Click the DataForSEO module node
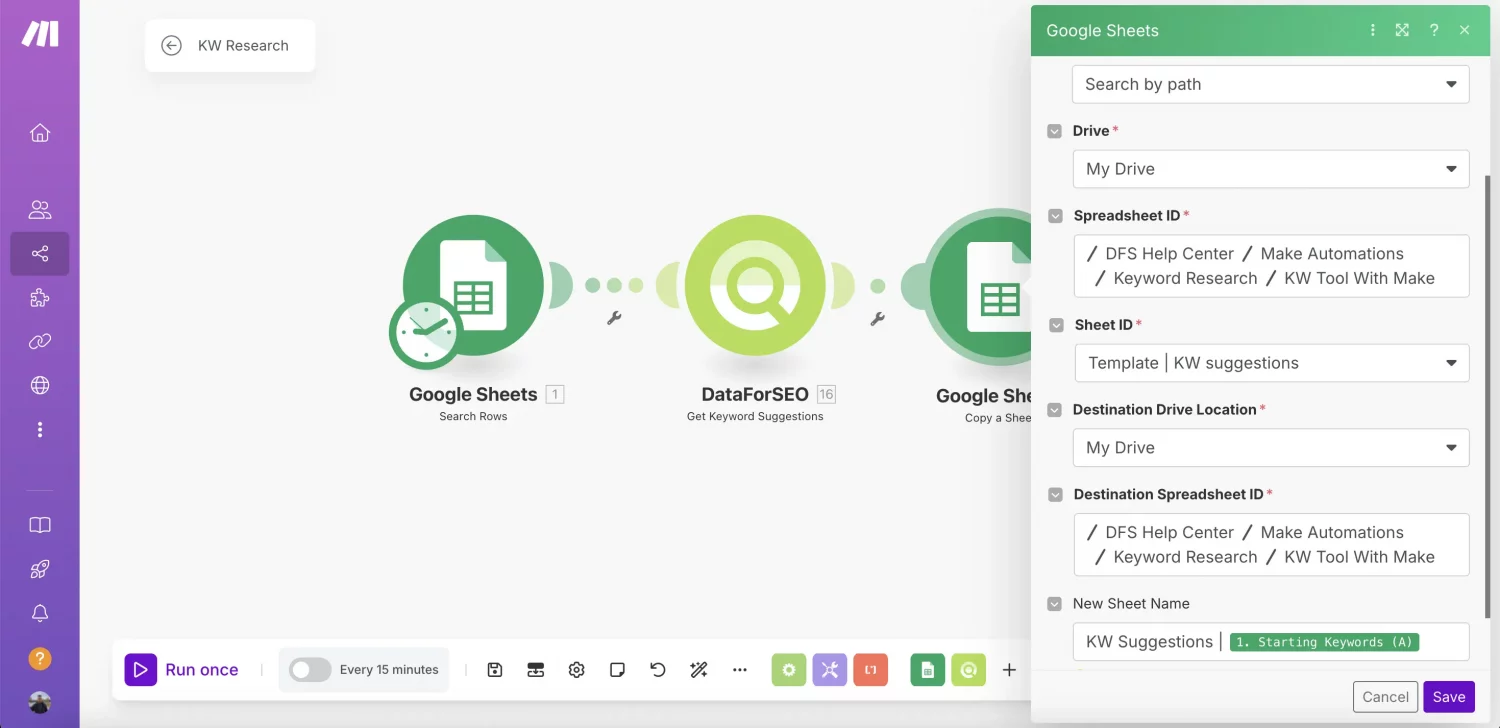Screen dimensions: 1500x728 tap(755, 285)
